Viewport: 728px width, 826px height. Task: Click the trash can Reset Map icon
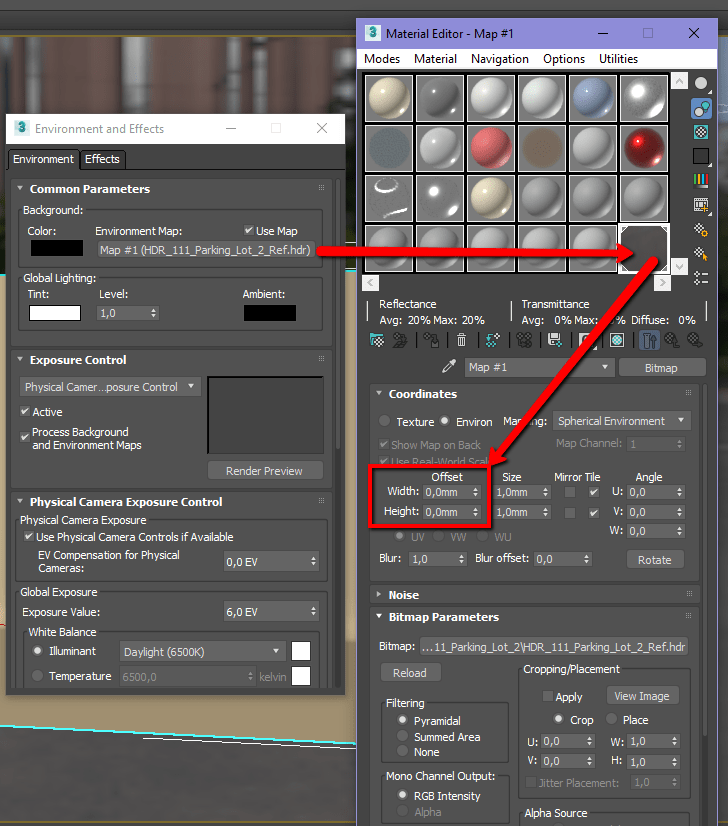coord(461,340)
